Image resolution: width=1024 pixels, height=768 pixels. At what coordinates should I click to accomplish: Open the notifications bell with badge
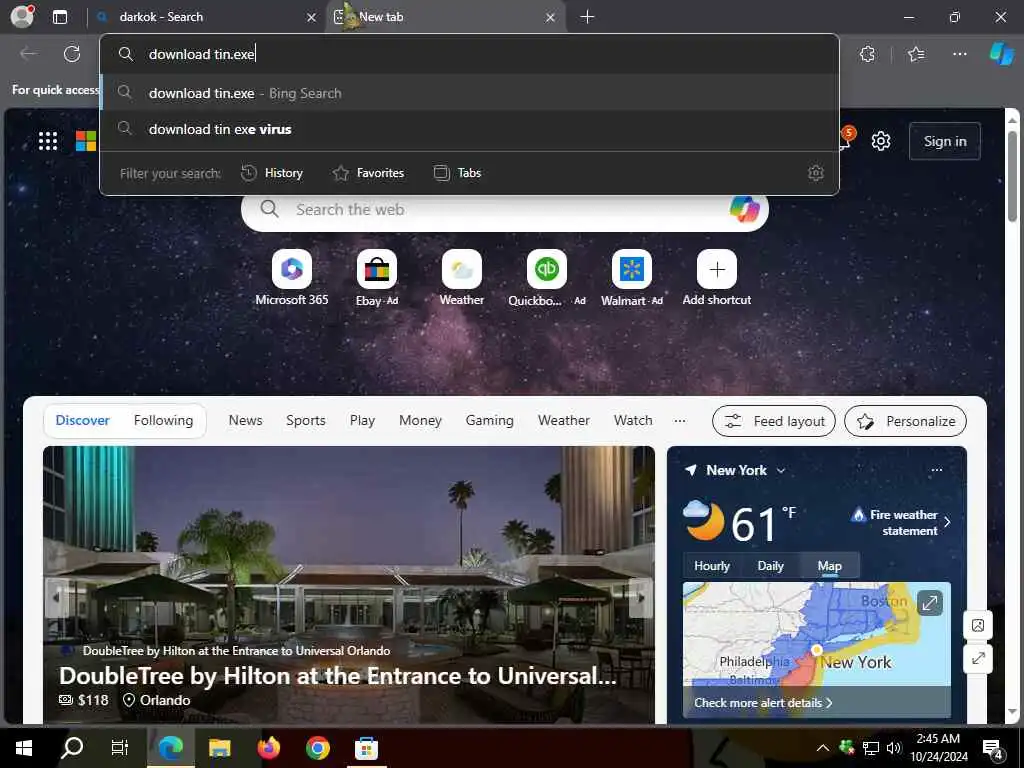(844, 139)
